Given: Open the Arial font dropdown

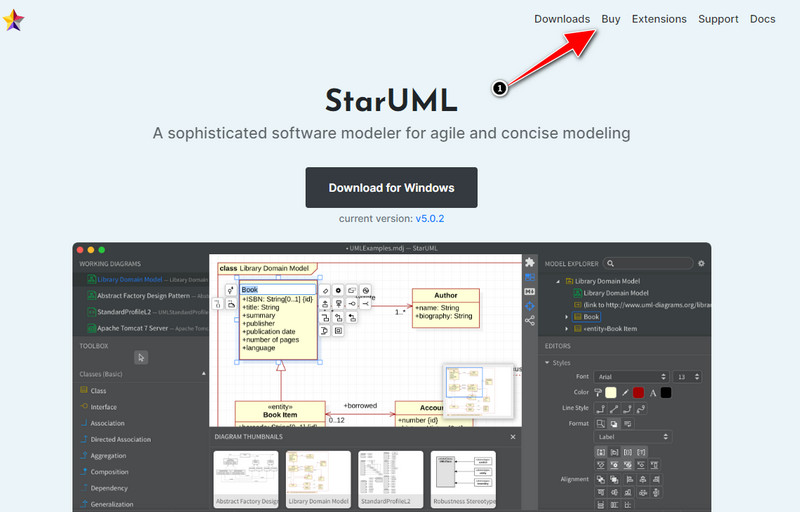Looking at the screenshot, I should (631, 377).
